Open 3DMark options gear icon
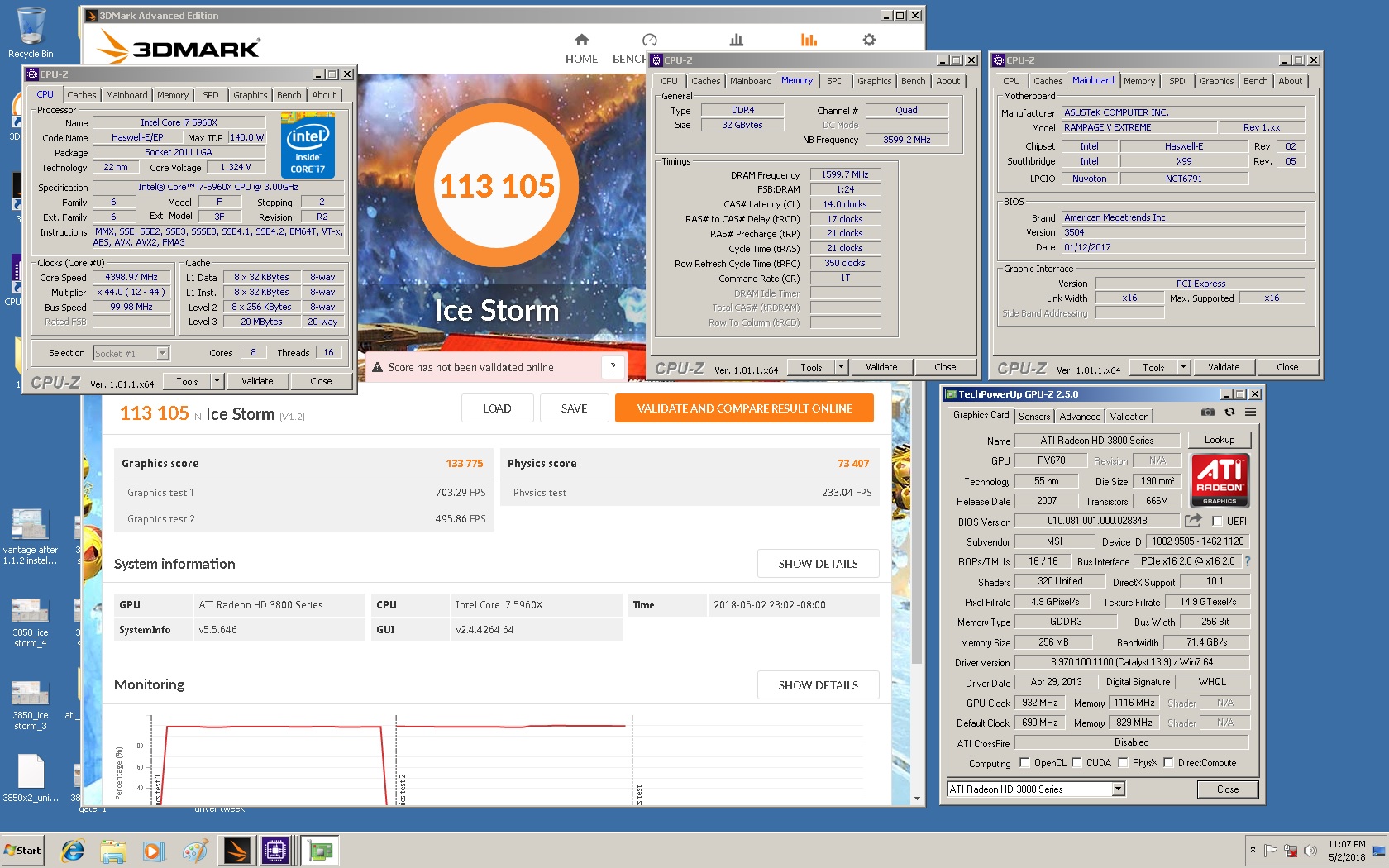Image resolution: width=1389 pixels, height=868 pixels. coord(869,40)
